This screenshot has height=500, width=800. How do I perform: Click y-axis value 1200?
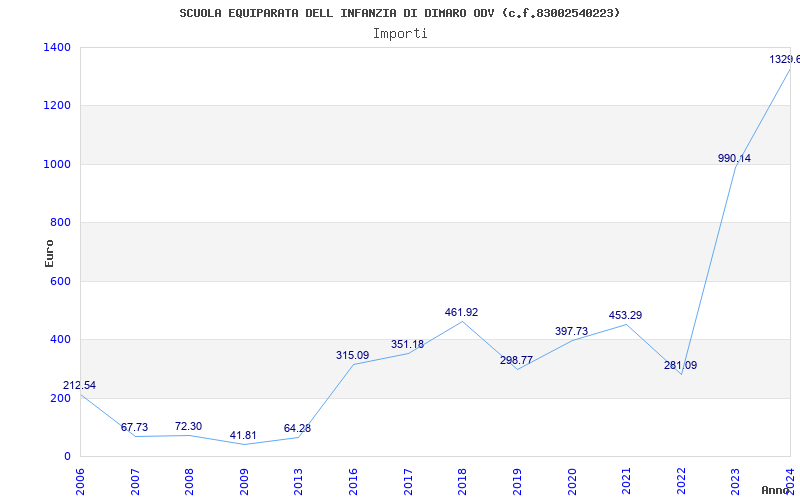coord(58,106)
